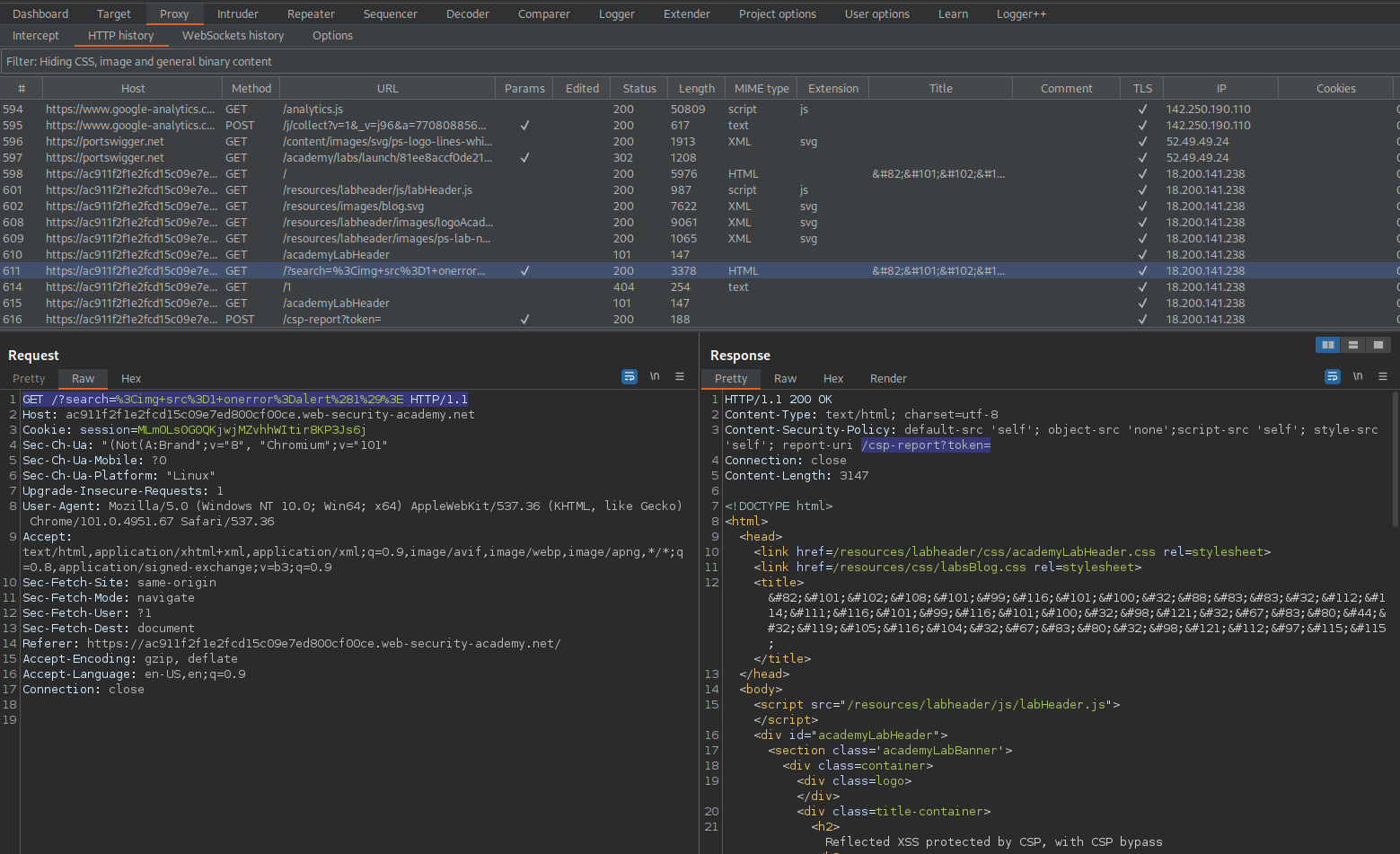Sort history by URL column
This screenshot has height=854, width=1400.
[388, 88]
